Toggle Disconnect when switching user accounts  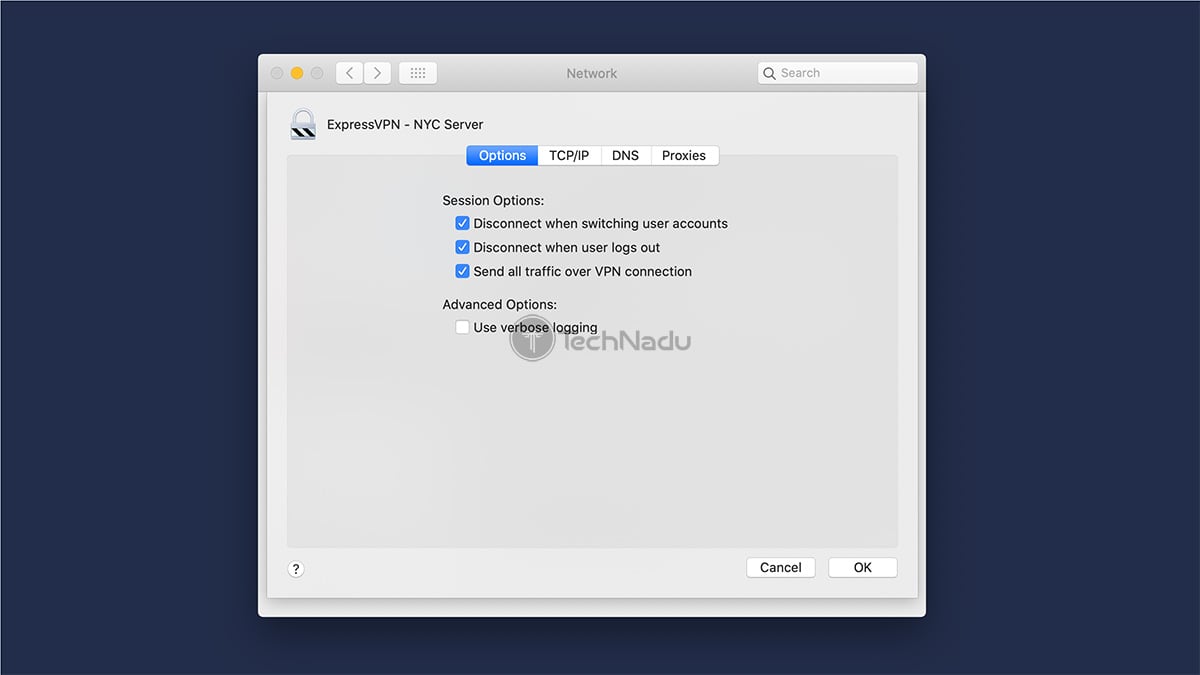point(462,223)
